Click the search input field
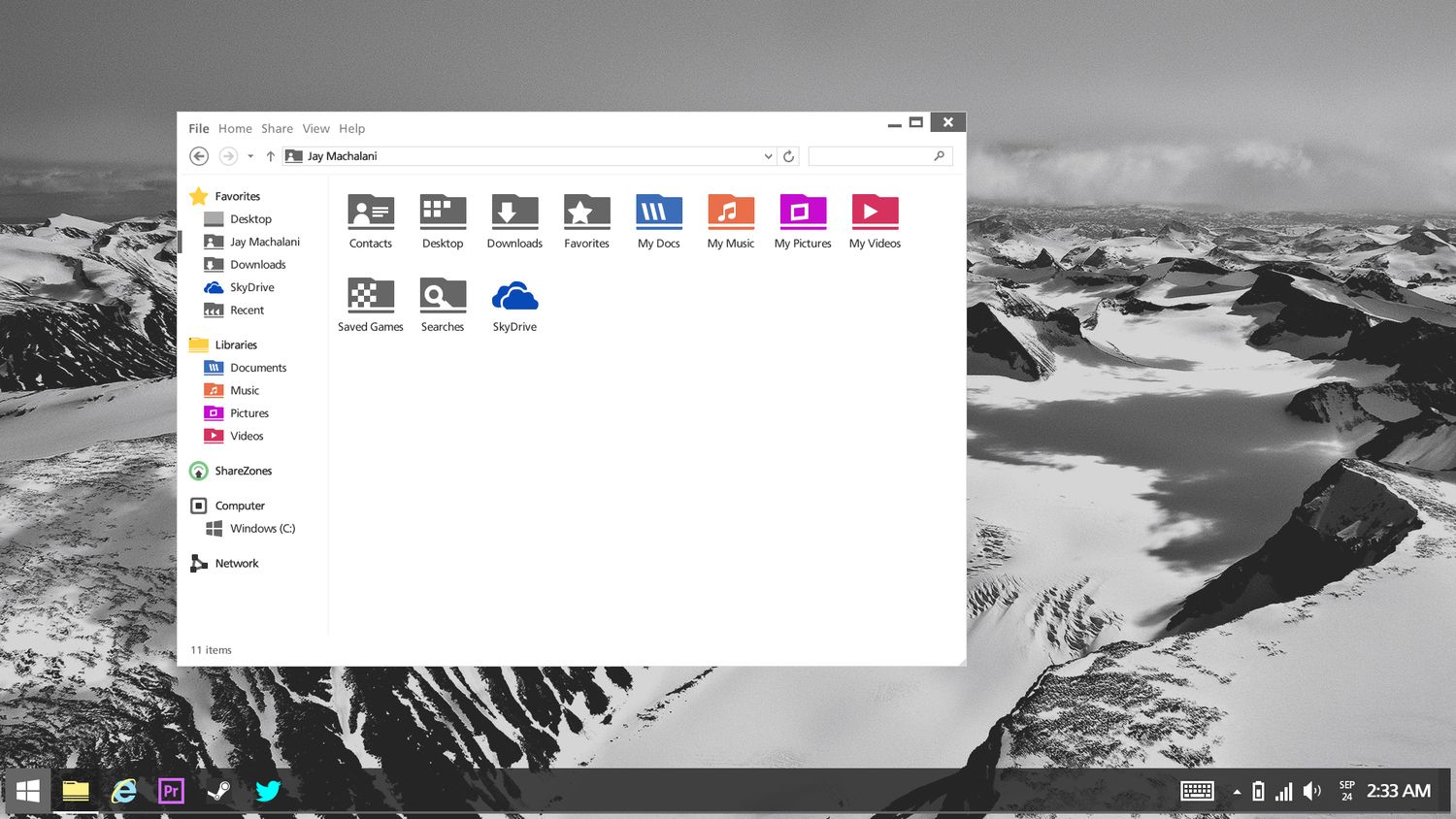Screen dimensions: 1456x819 pos(879,156)
